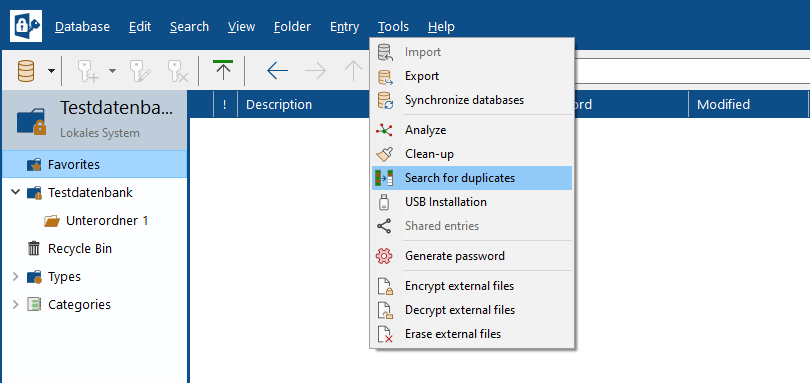
Task: Click the red gear Generate password icon
Action: (x=384, y=256)
